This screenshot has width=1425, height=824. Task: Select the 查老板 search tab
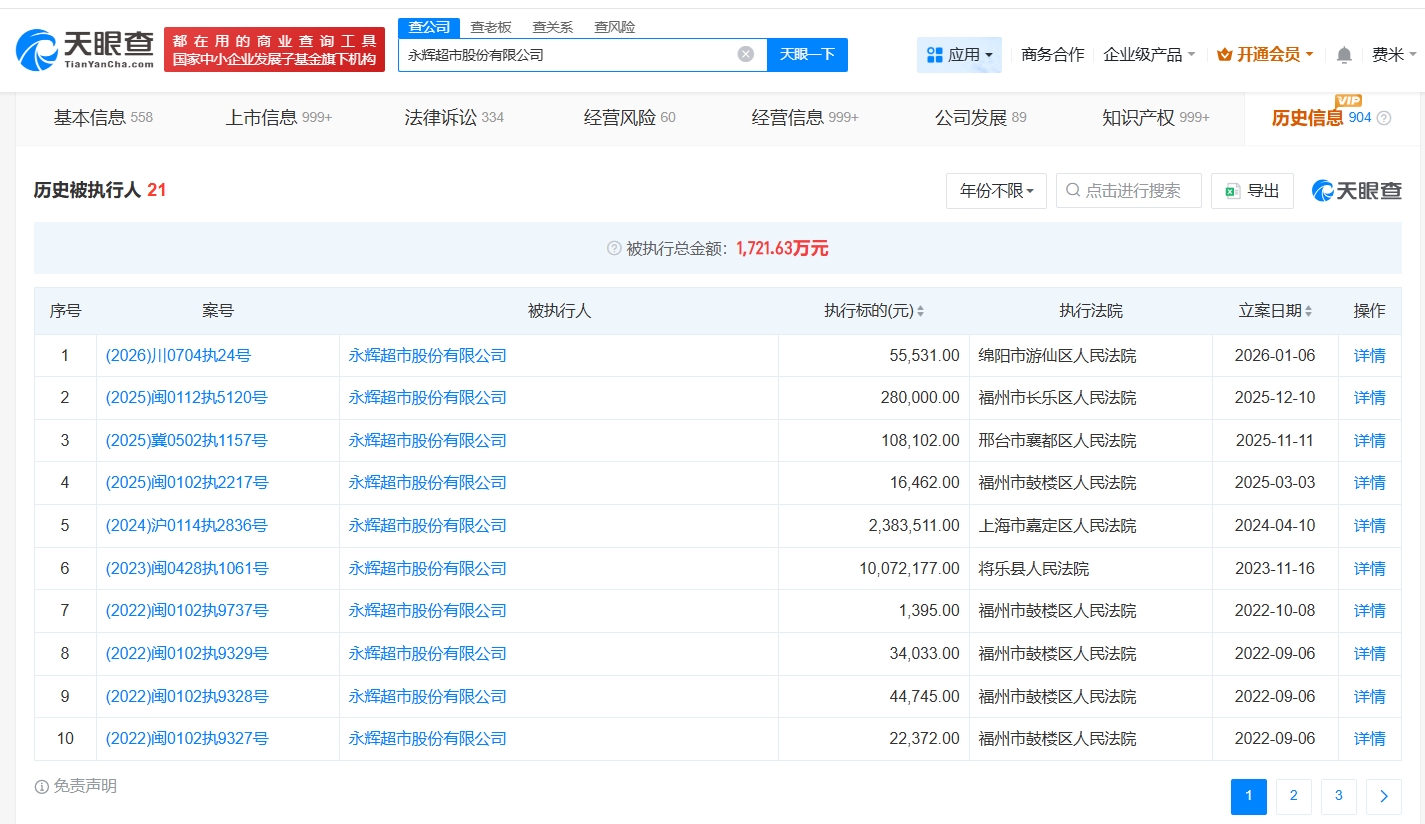pos(491,27)
